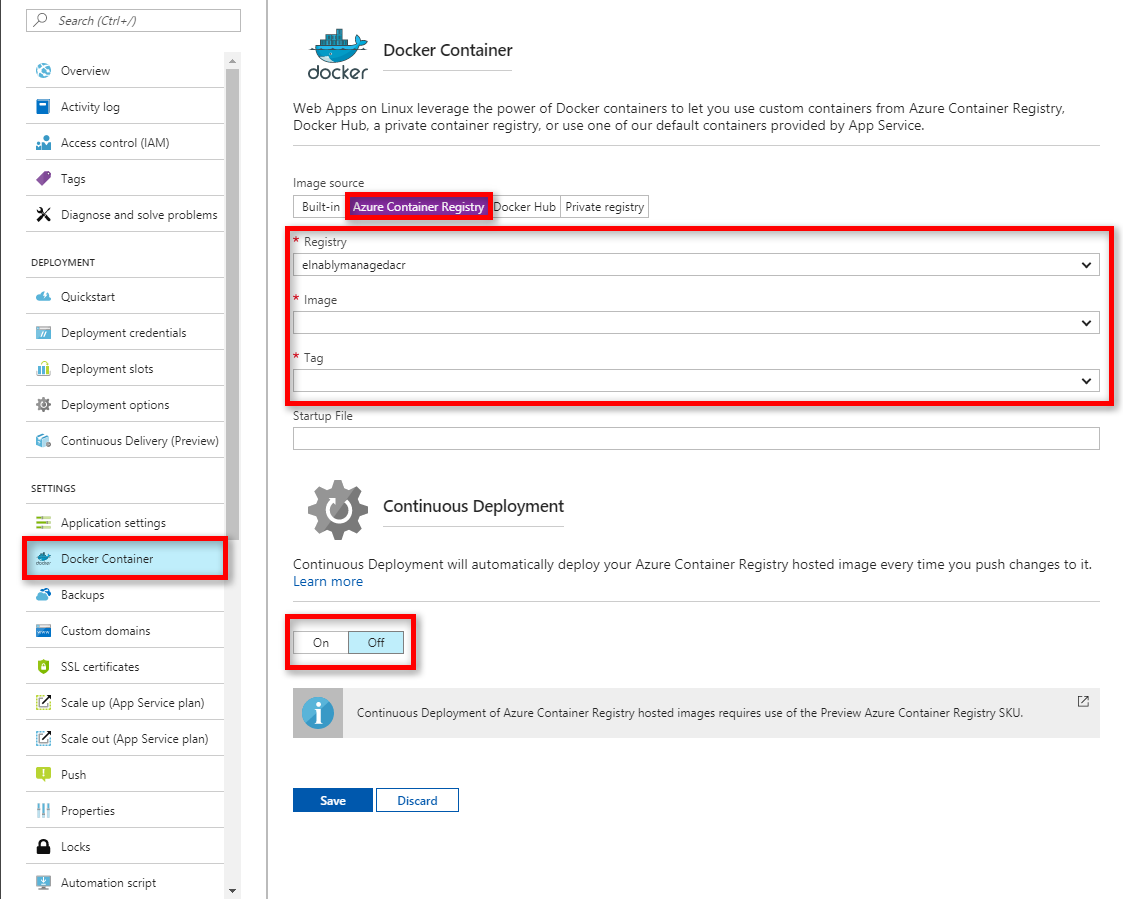Open the external link icon in info banner
1123x899 pixels.
click(x=1083, y=701)
